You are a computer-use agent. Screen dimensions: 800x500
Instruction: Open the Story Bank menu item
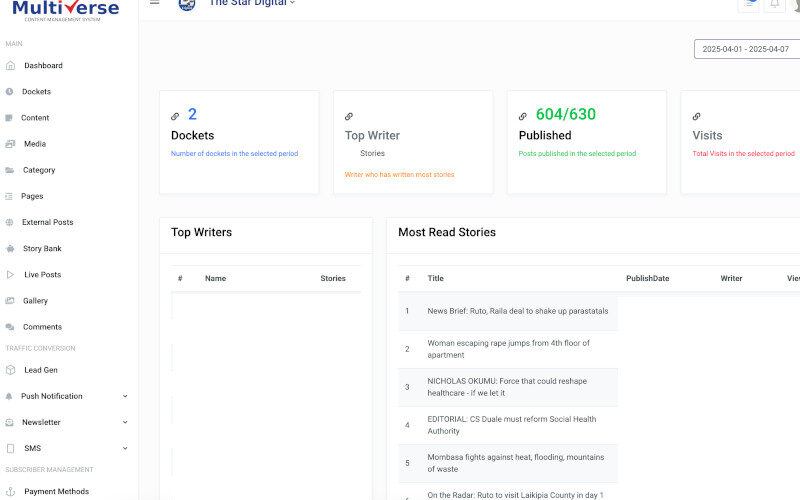(42, 249)
